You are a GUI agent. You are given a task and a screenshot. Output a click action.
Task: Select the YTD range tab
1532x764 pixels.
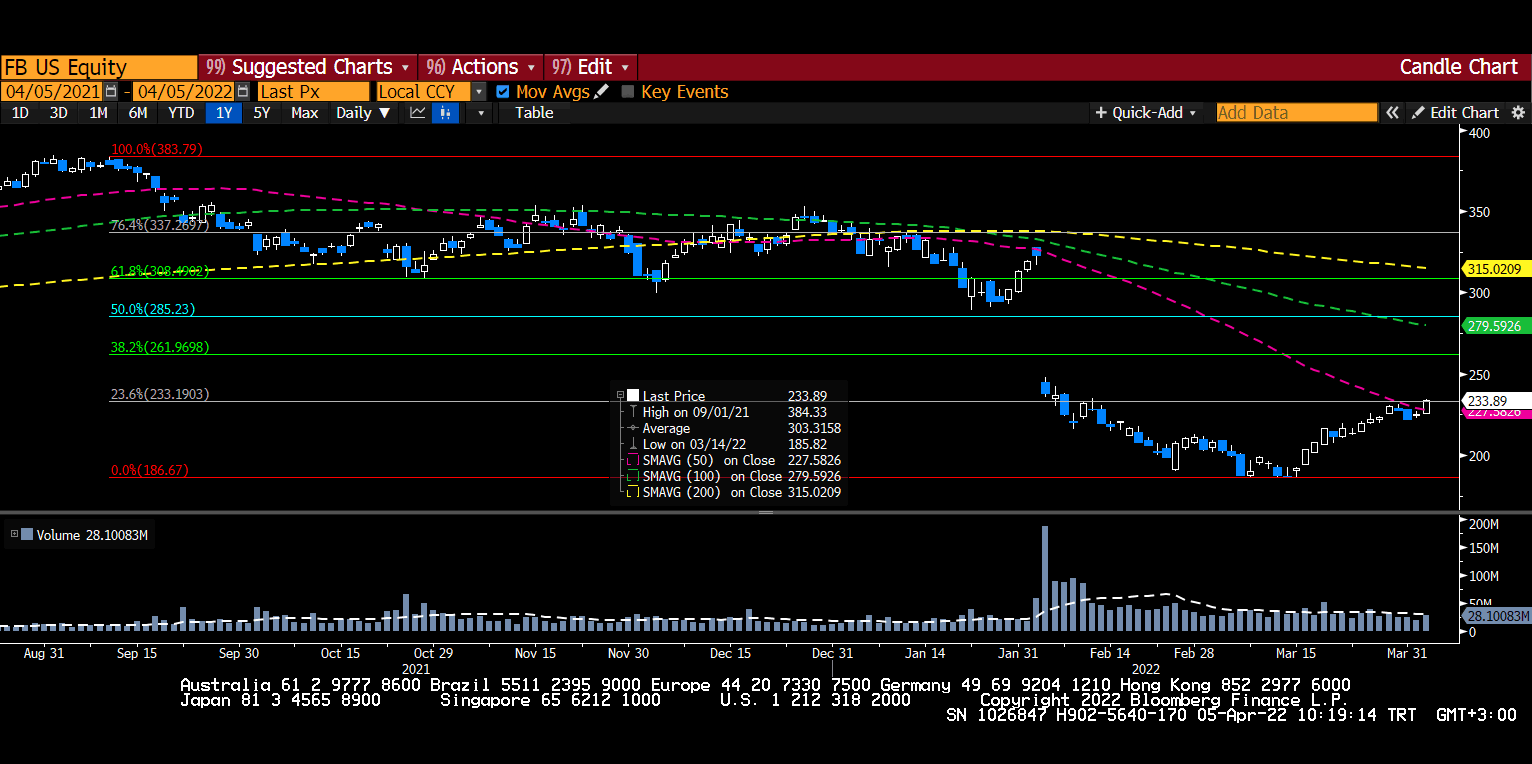tap(181, 113)
